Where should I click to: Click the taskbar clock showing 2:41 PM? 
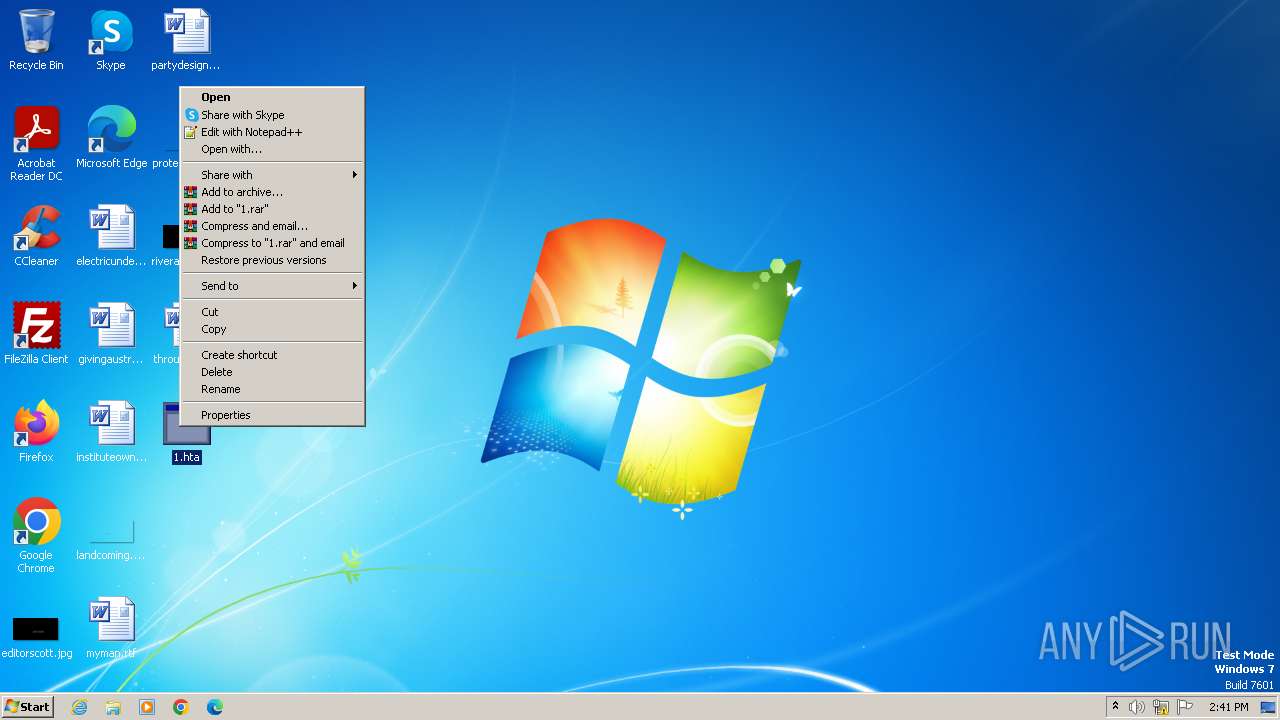(x=1228, y=707)
